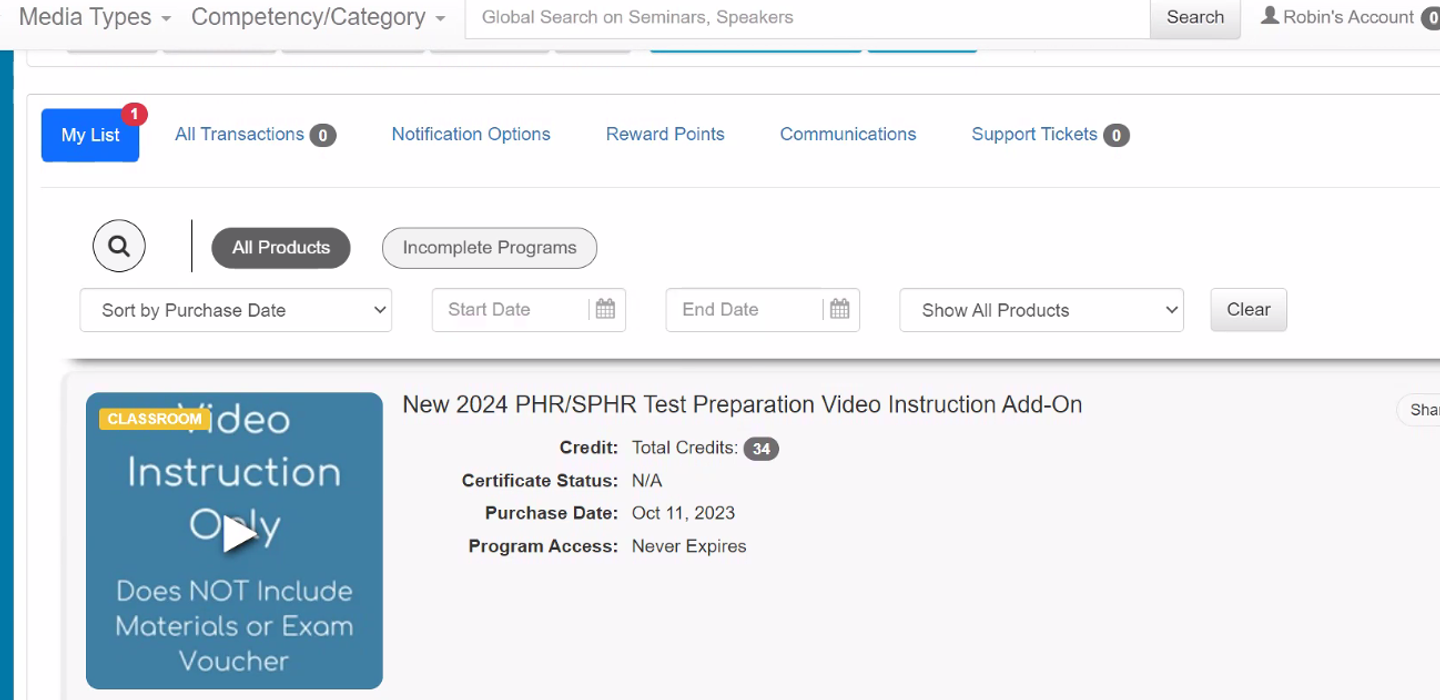Click the Global Search input field
This screenshot has width=1440, height=700.
pos(807,17)
